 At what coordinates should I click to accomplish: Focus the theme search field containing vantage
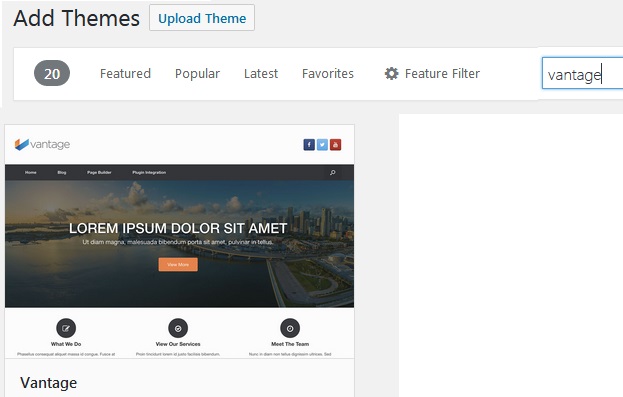(582, 74)
